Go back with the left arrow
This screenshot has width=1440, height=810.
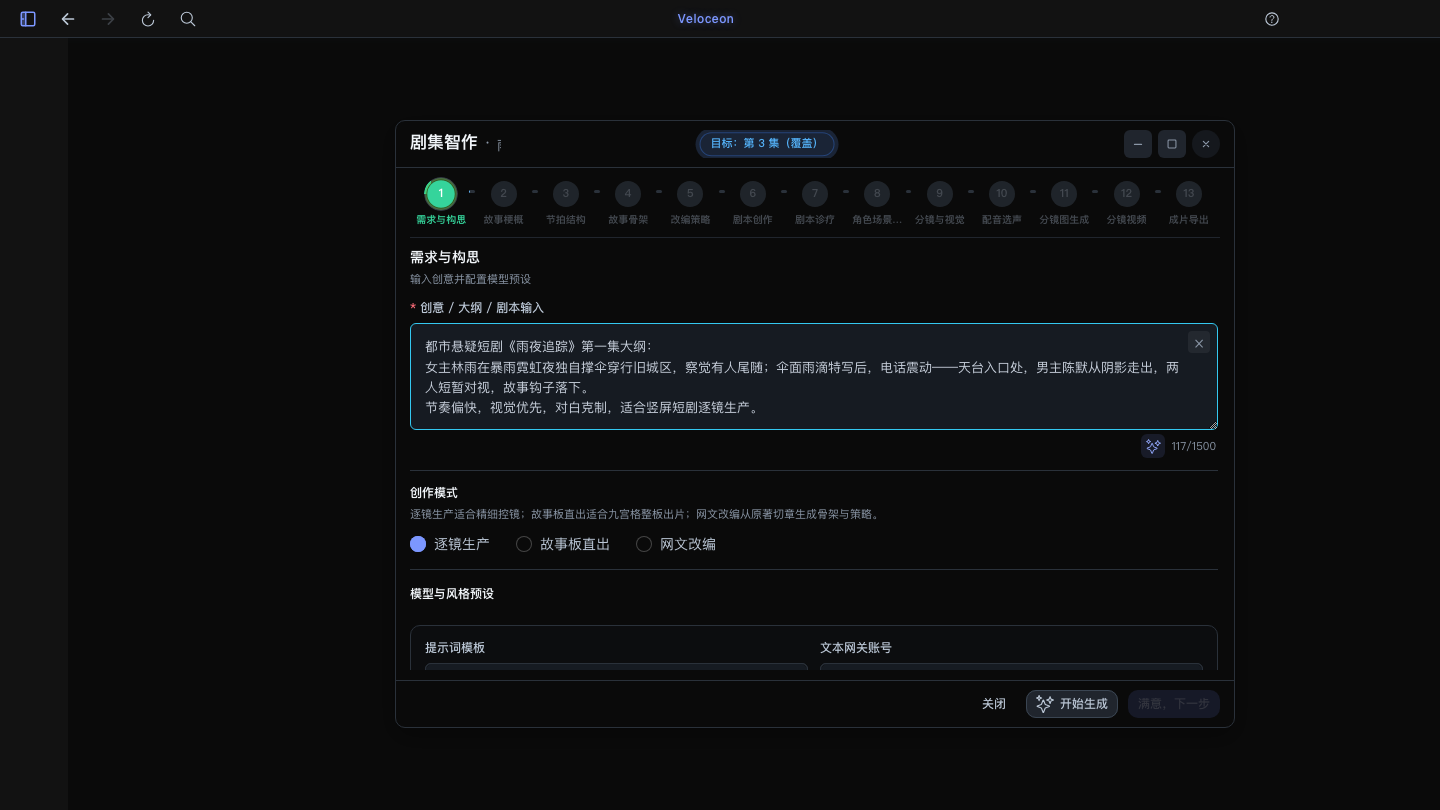(68, 19)
